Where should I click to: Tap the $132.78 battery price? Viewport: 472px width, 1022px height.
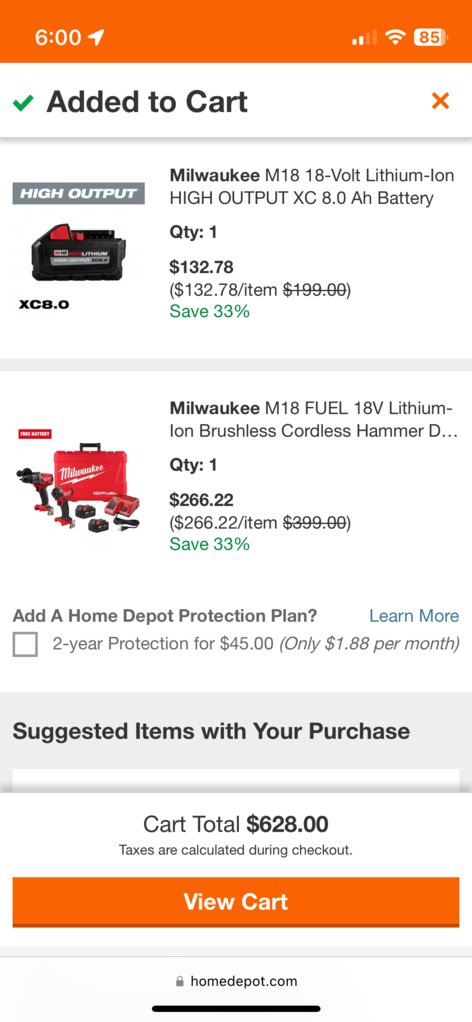(x=201, y=267)
